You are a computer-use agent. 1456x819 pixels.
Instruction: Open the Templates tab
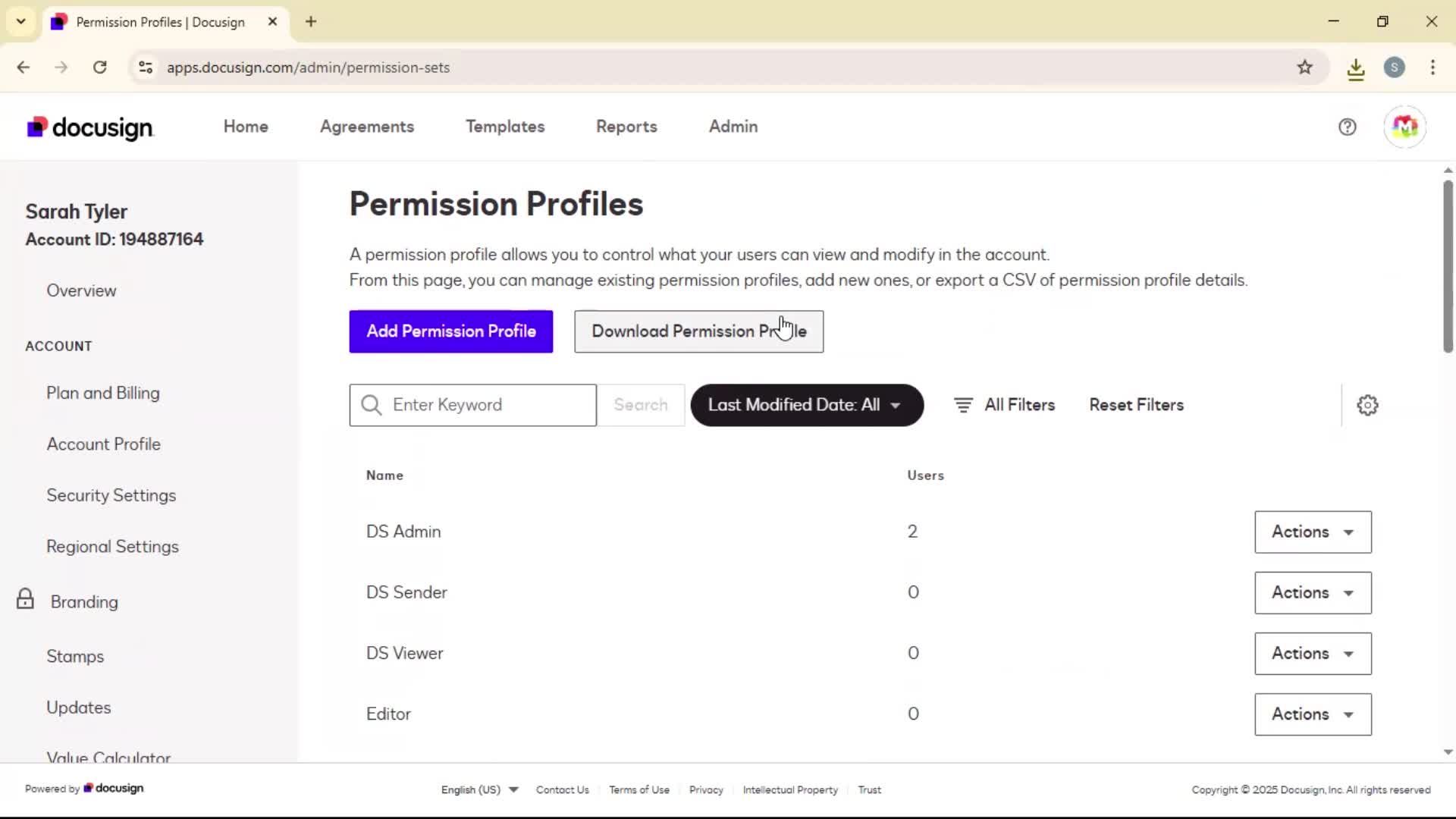point(505,127)
